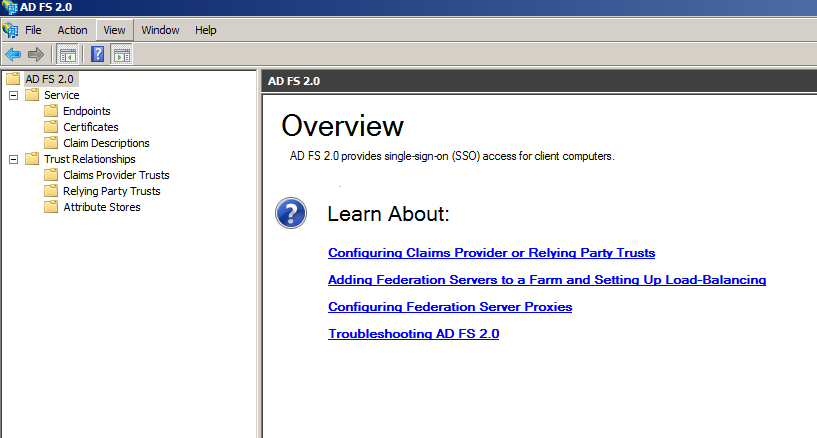Open the File menu
The width and height of the screenshot is (817, 438).
33,30
